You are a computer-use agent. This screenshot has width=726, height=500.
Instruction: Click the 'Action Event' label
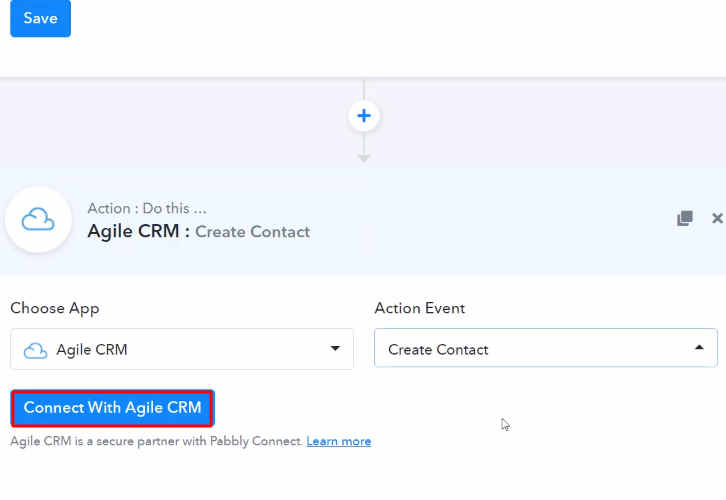tap(419, 308)
